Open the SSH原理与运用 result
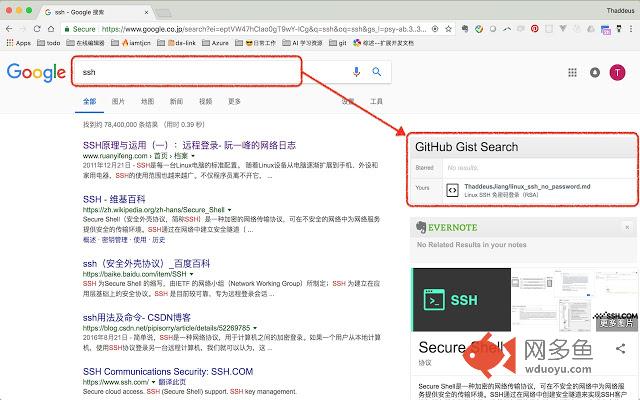Image resolution: width=640 pixels, height=400 pixels. (x=189, y=145)
